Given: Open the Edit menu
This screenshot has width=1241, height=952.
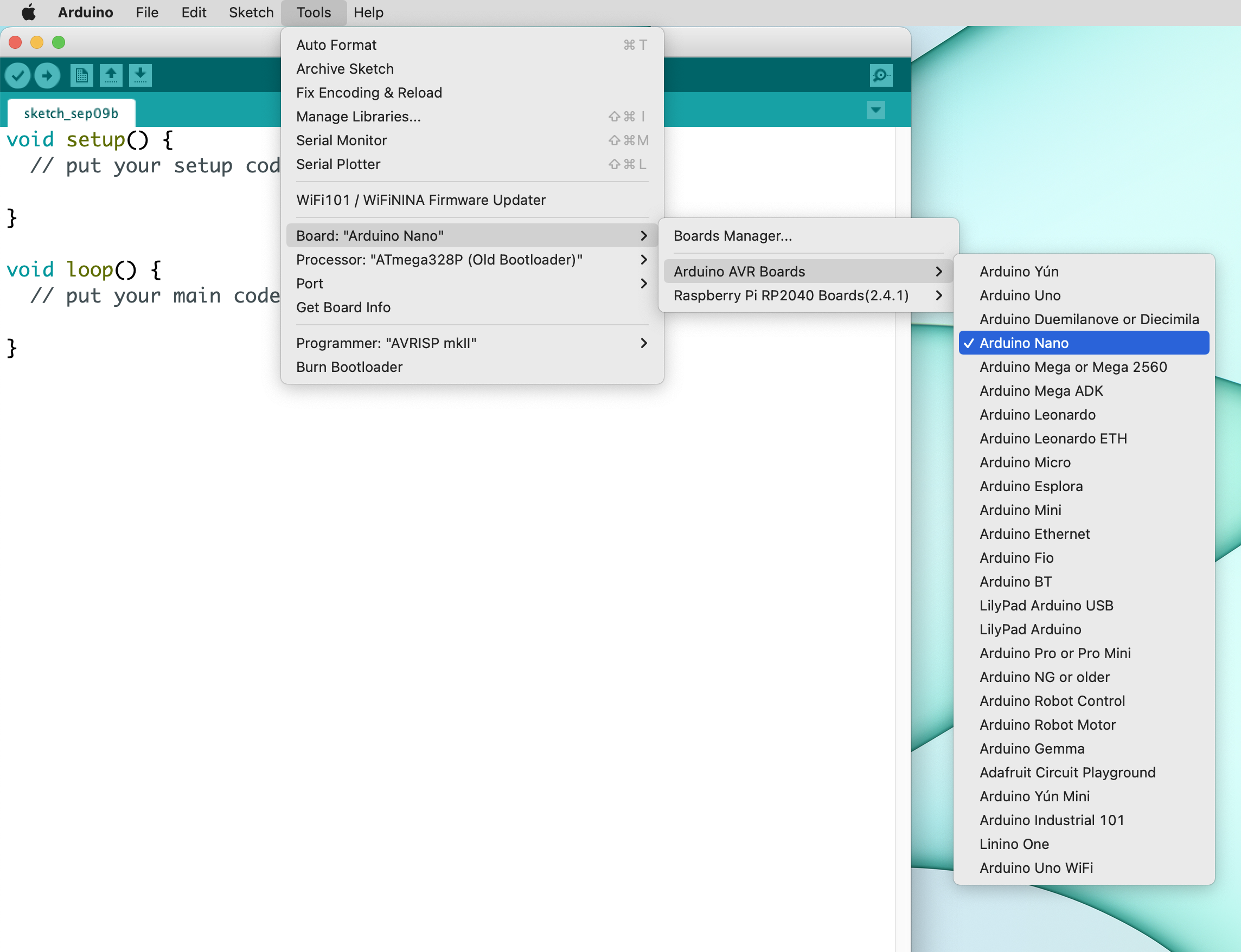Looking at the screenshot, I should [x=193, y=12].
